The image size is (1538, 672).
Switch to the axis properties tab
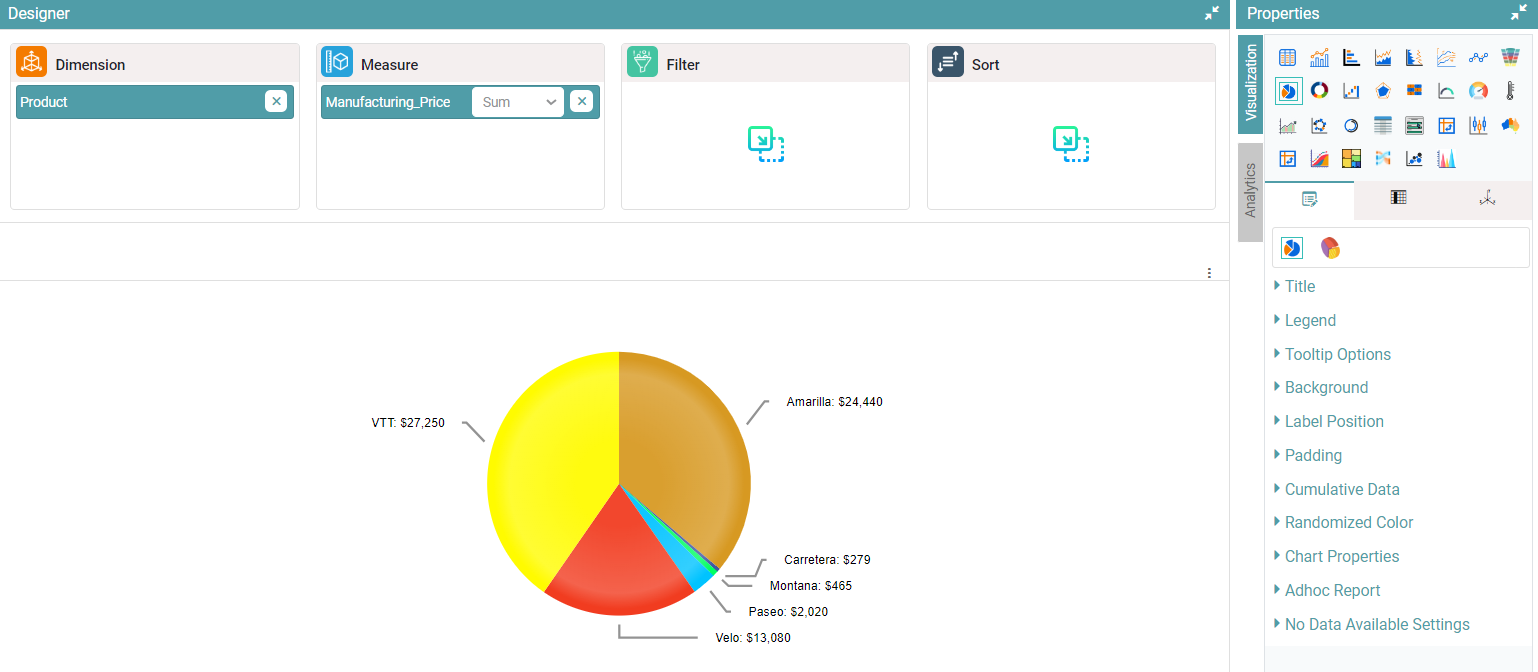coord(1487,198)
